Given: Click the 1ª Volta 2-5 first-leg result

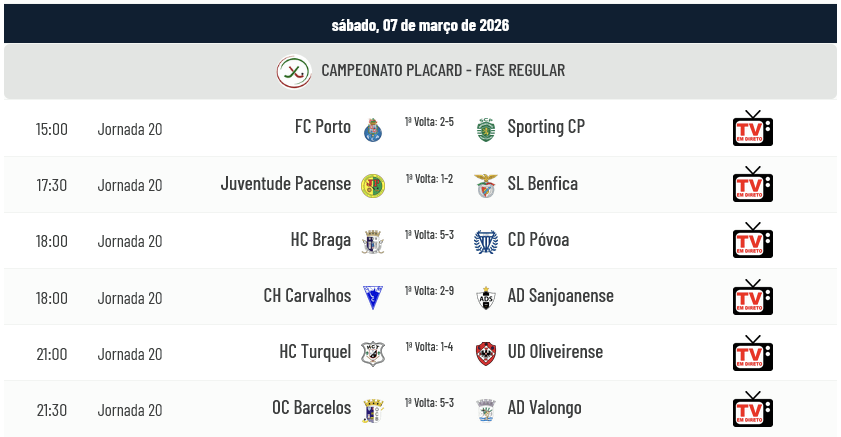Looking at the screenshot, I should pos(429,122).
